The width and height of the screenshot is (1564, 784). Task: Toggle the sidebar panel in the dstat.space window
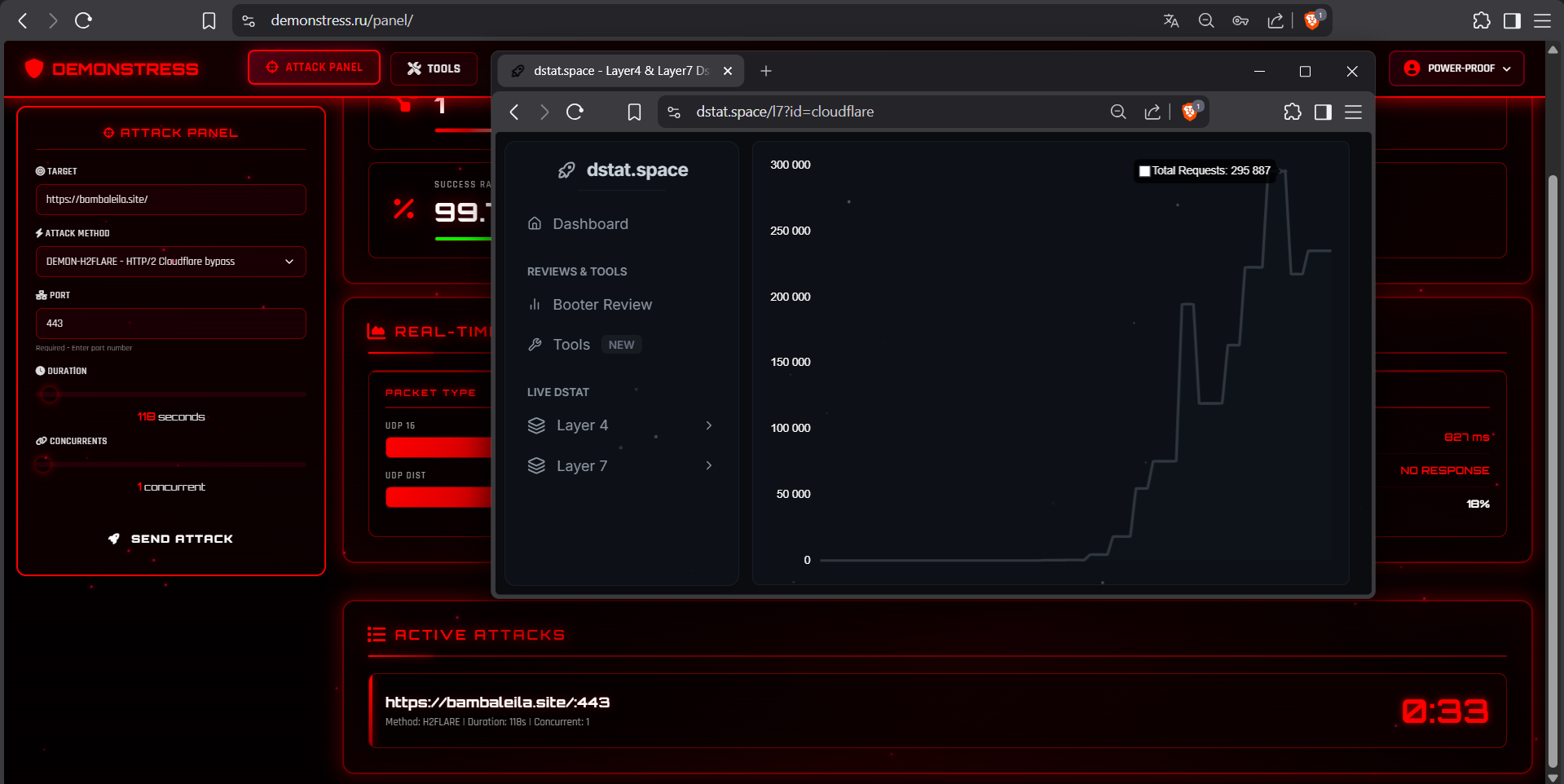[1323, 112]
